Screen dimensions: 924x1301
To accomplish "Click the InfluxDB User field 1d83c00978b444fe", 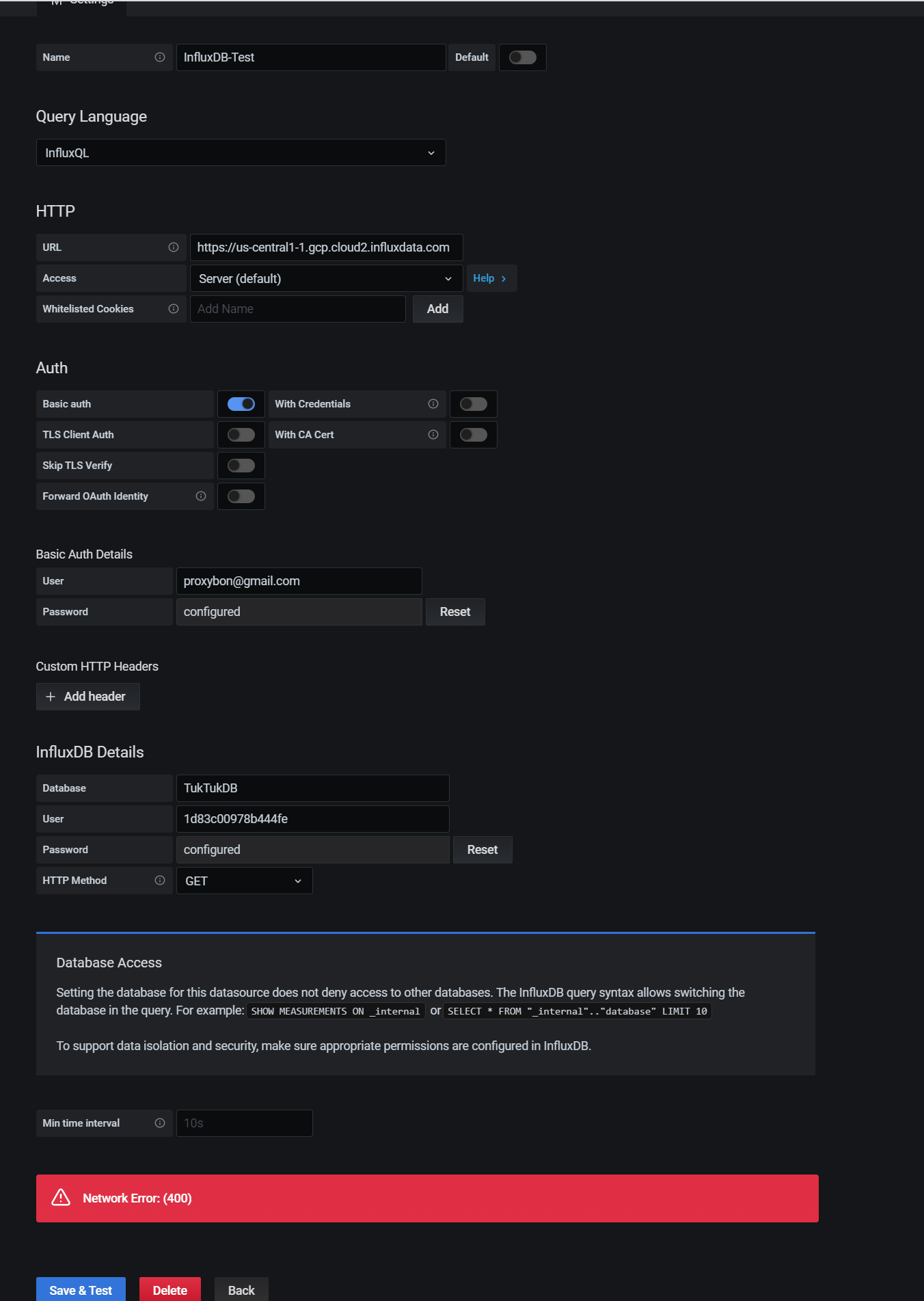I will pos(312,819).
